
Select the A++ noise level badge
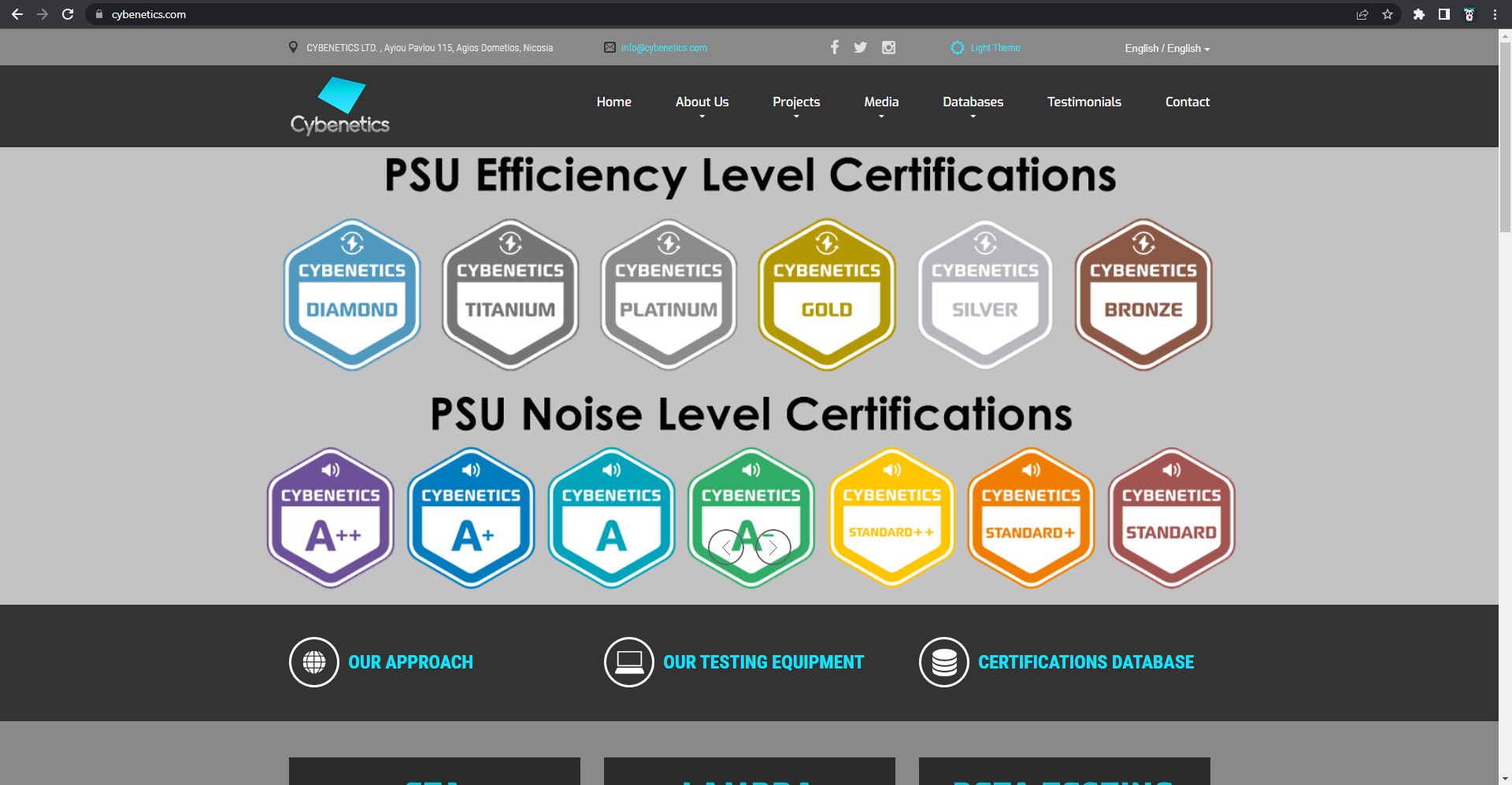coord(331,518)
